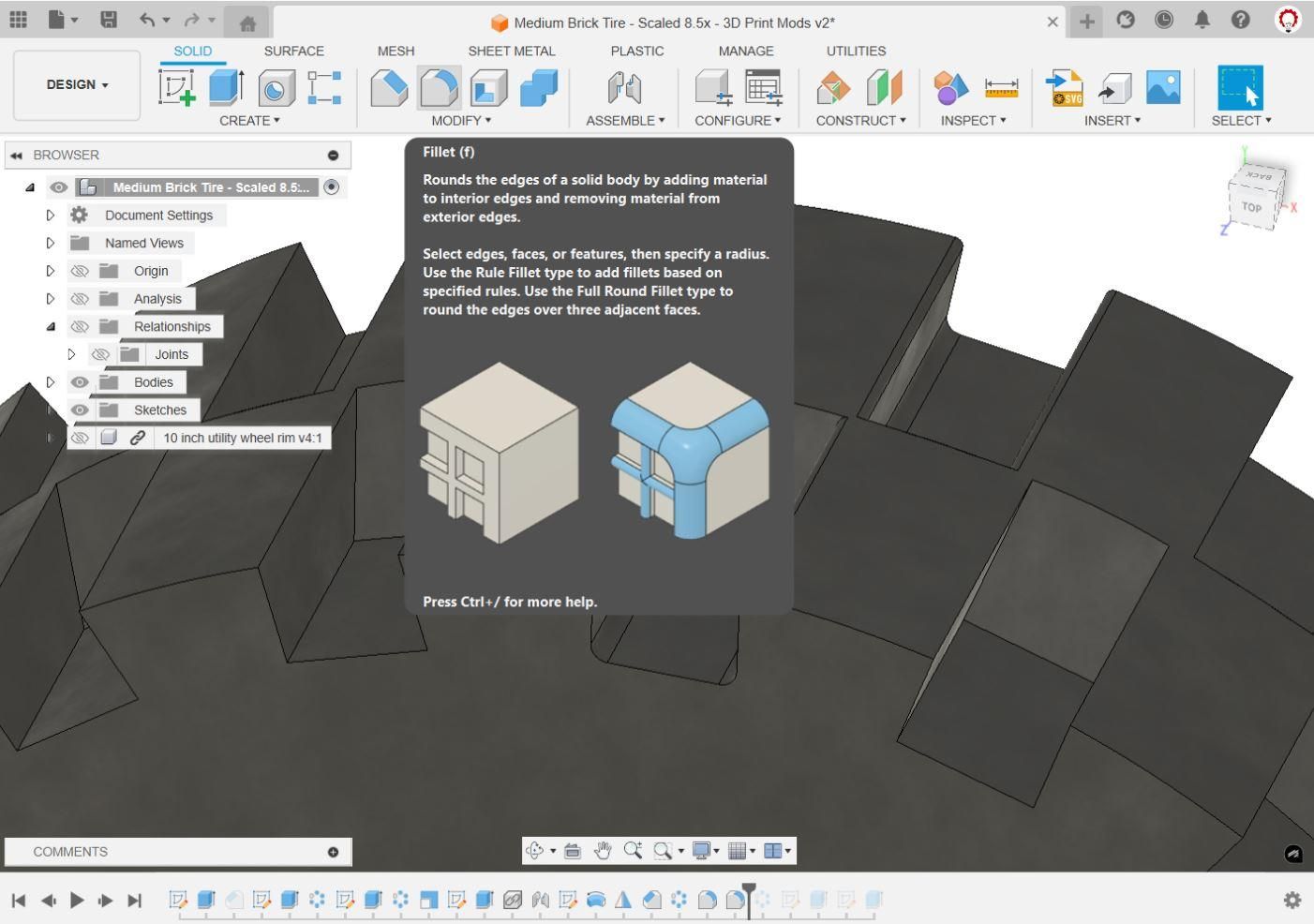Viewport: 1314px width, 924px height.
Task: Click the picture icon in Insert group
Action: click(1163, 88)
